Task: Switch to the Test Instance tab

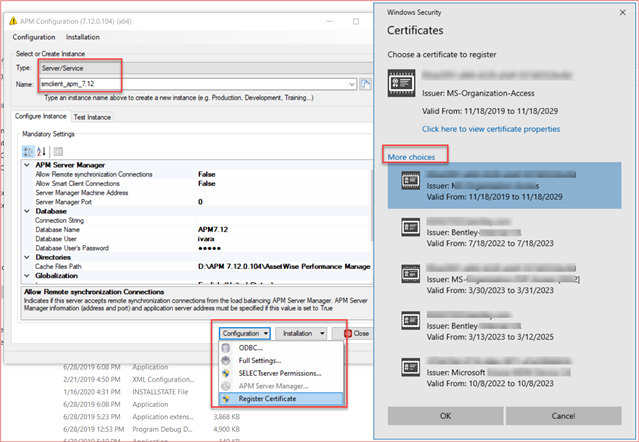Action: tap(92, 117)
